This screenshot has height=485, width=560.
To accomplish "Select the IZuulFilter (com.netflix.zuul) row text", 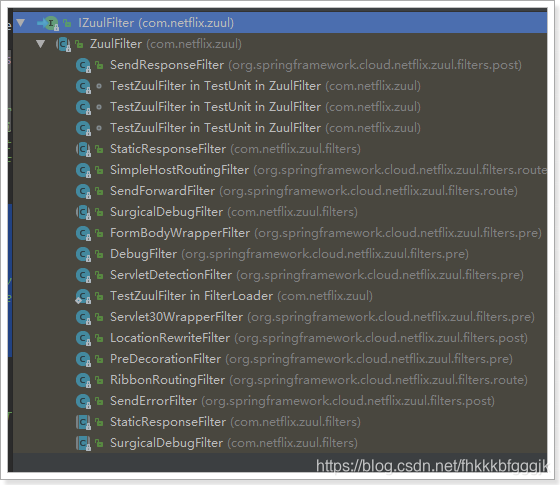I will pyautogui.click(x=156, y=23).
